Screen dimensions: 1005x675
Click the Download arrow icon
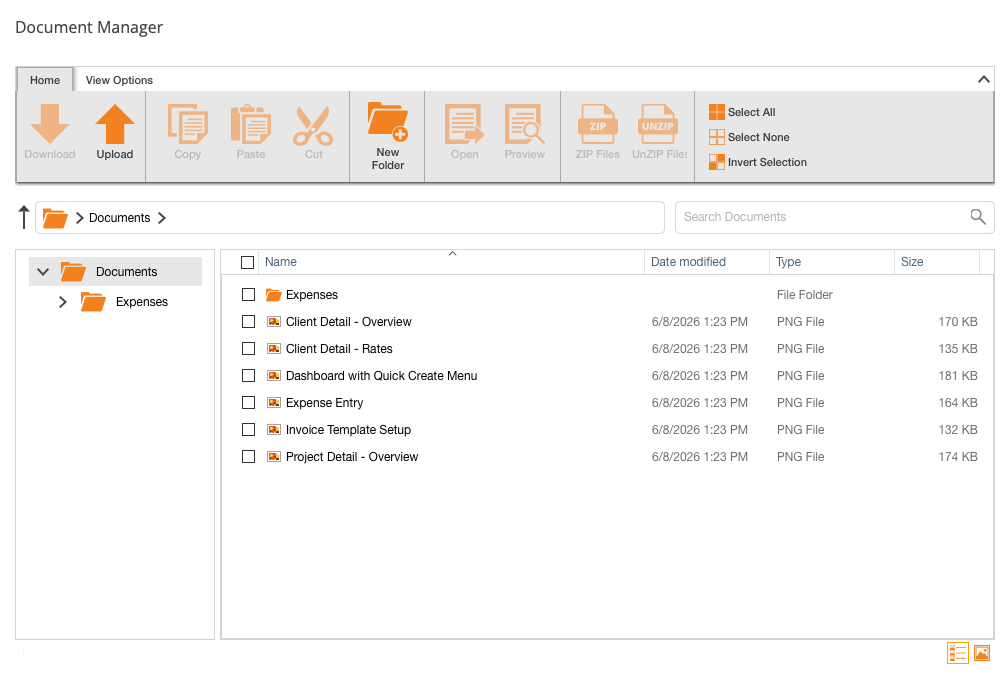tap(49, 124)
